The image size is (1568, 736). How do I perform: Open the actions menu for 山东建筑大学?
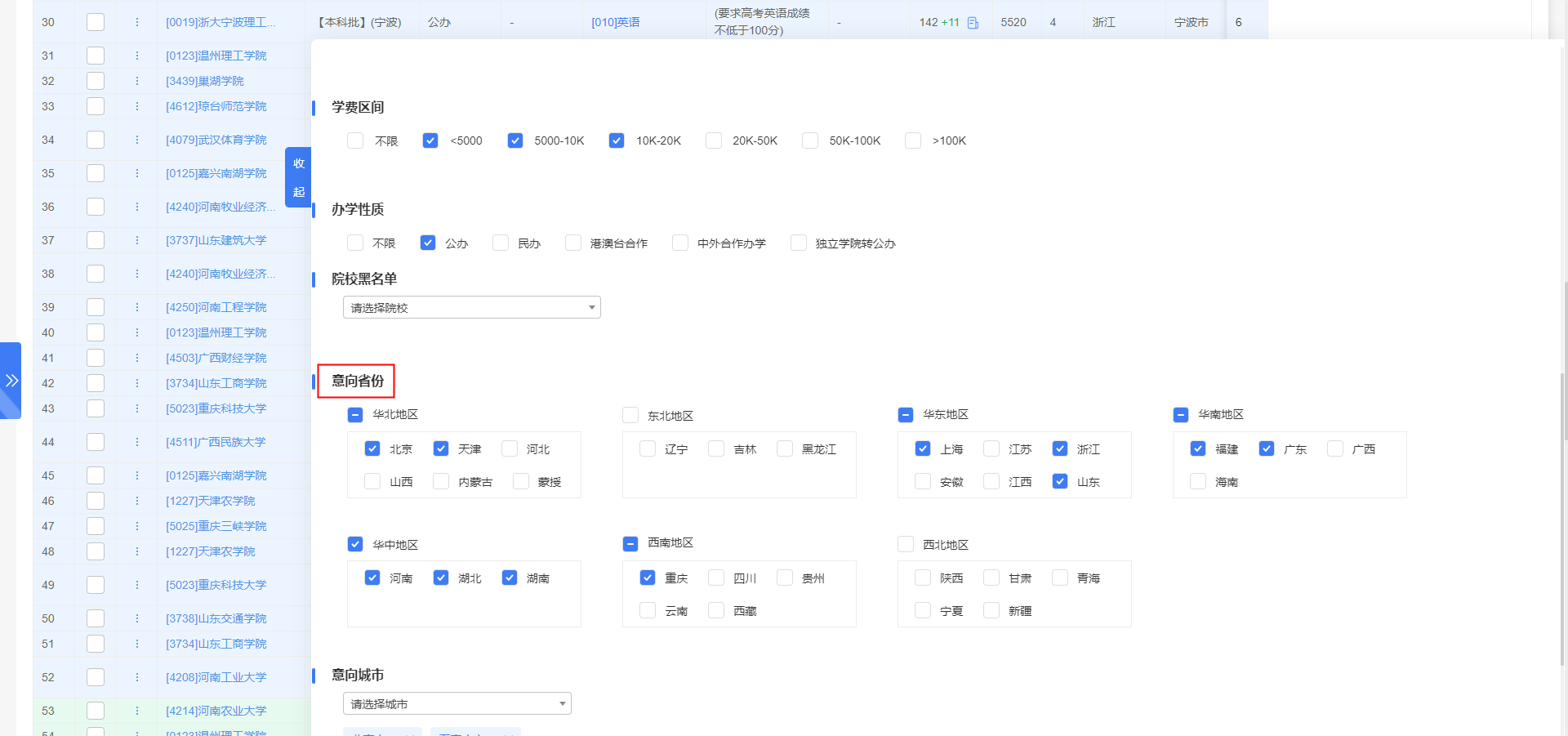coord(136,240)
